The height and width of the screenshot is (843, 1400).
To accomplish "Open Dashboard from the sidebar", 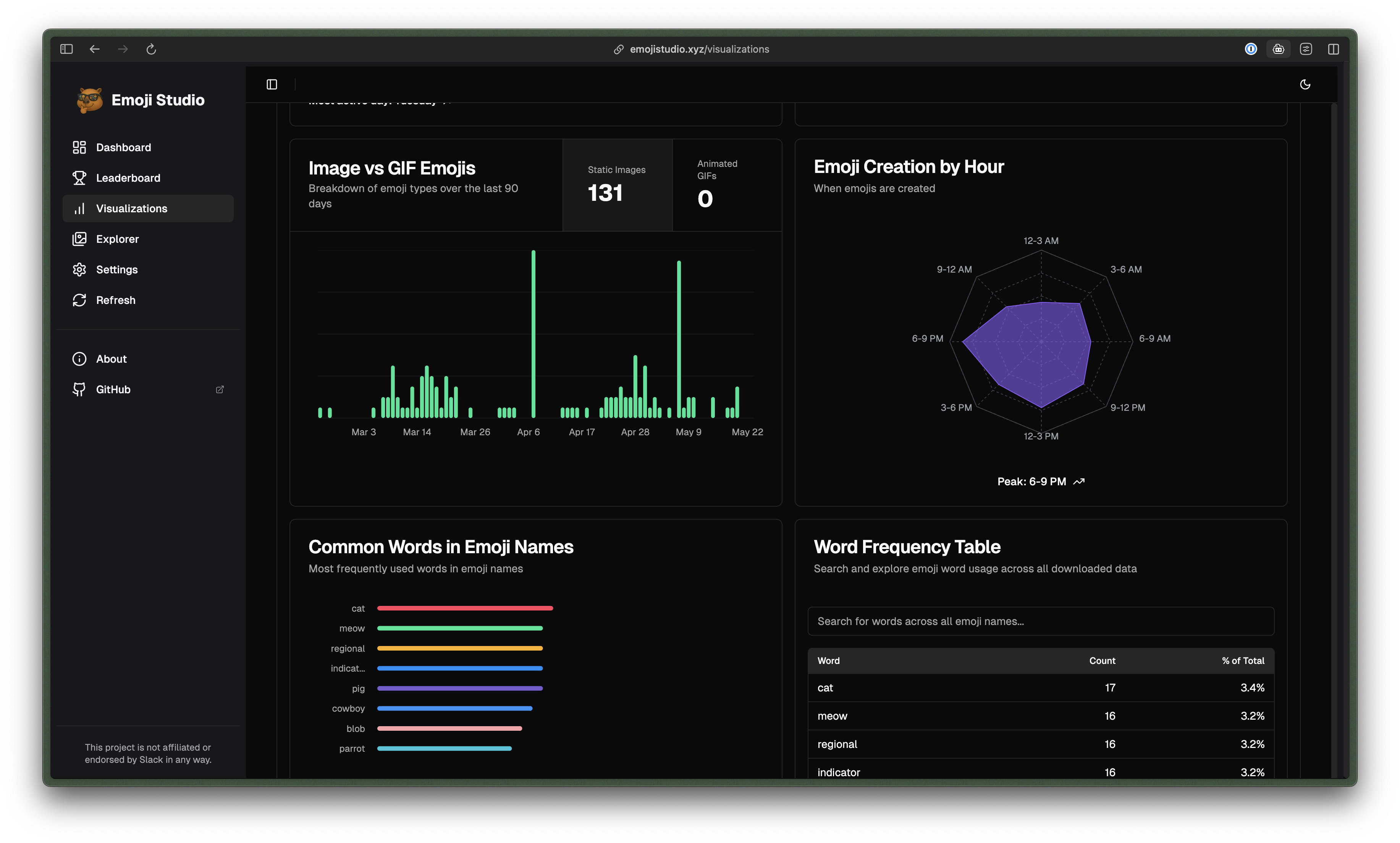I will (x=123, y=148).
